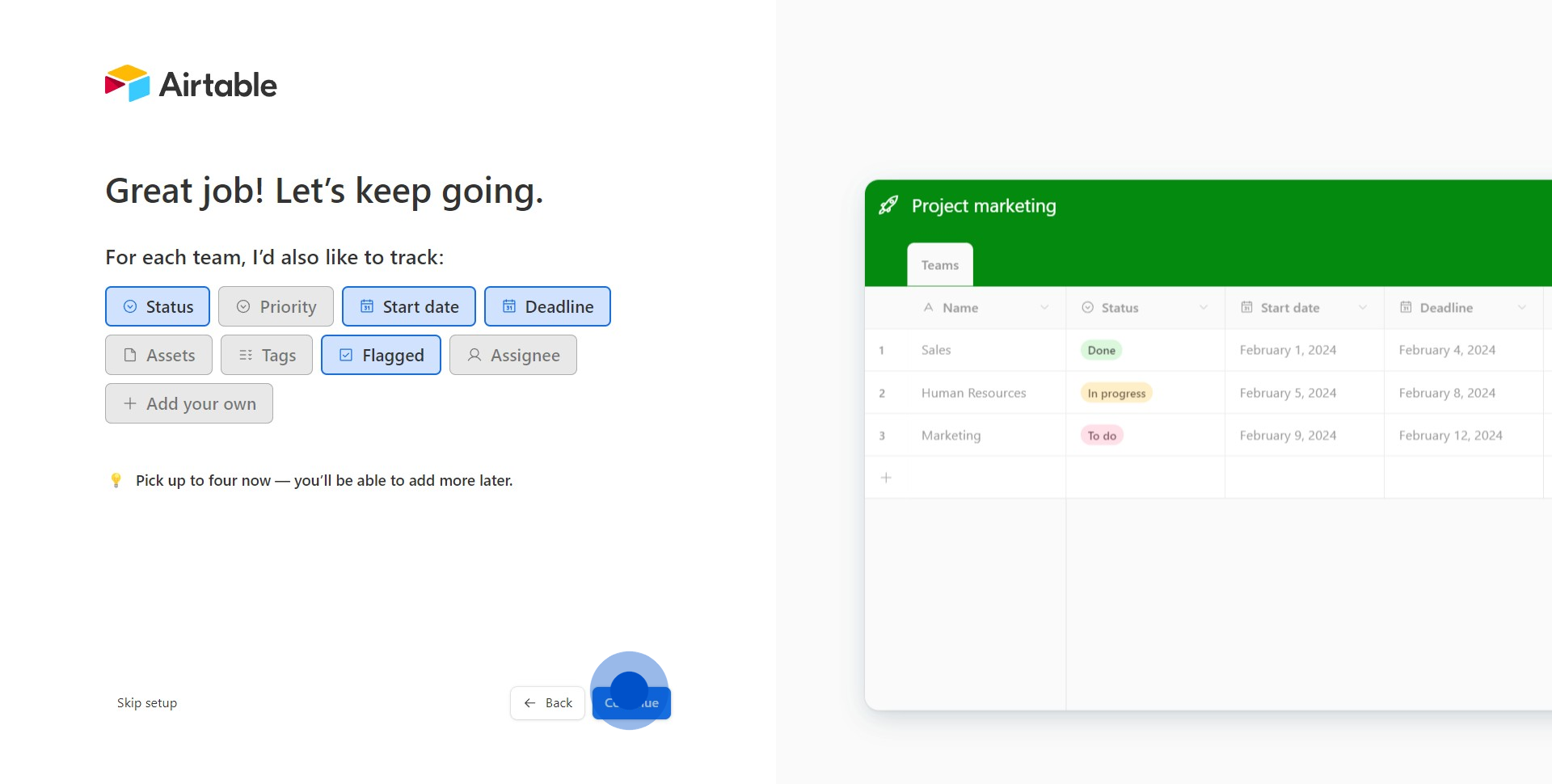Click the calendar icon in Deadline column header
Image resolution: width=1552 pixels, height=784 pixels.
(x=1406, y=308)
